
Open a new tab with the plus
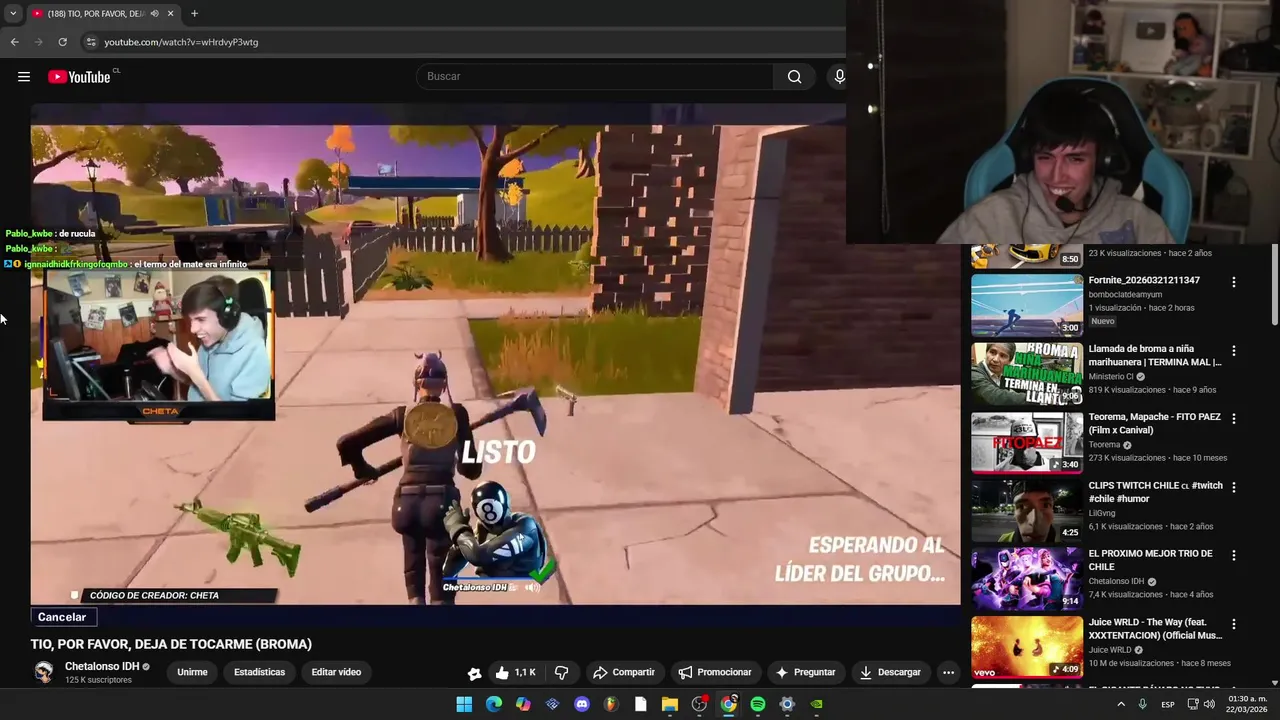click(x=194, y=14)
